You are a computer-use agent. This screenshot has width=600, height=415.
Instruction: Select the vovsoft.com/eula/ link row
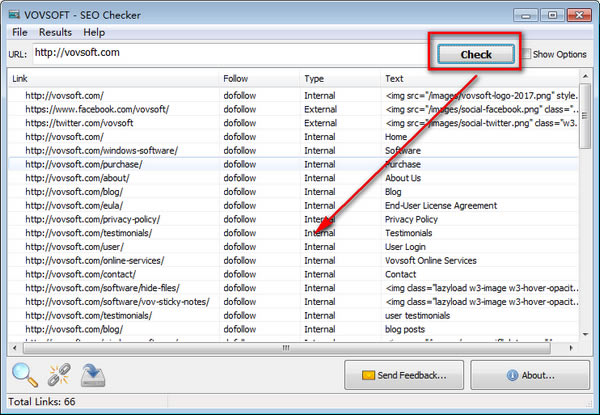tap(293, 206)
